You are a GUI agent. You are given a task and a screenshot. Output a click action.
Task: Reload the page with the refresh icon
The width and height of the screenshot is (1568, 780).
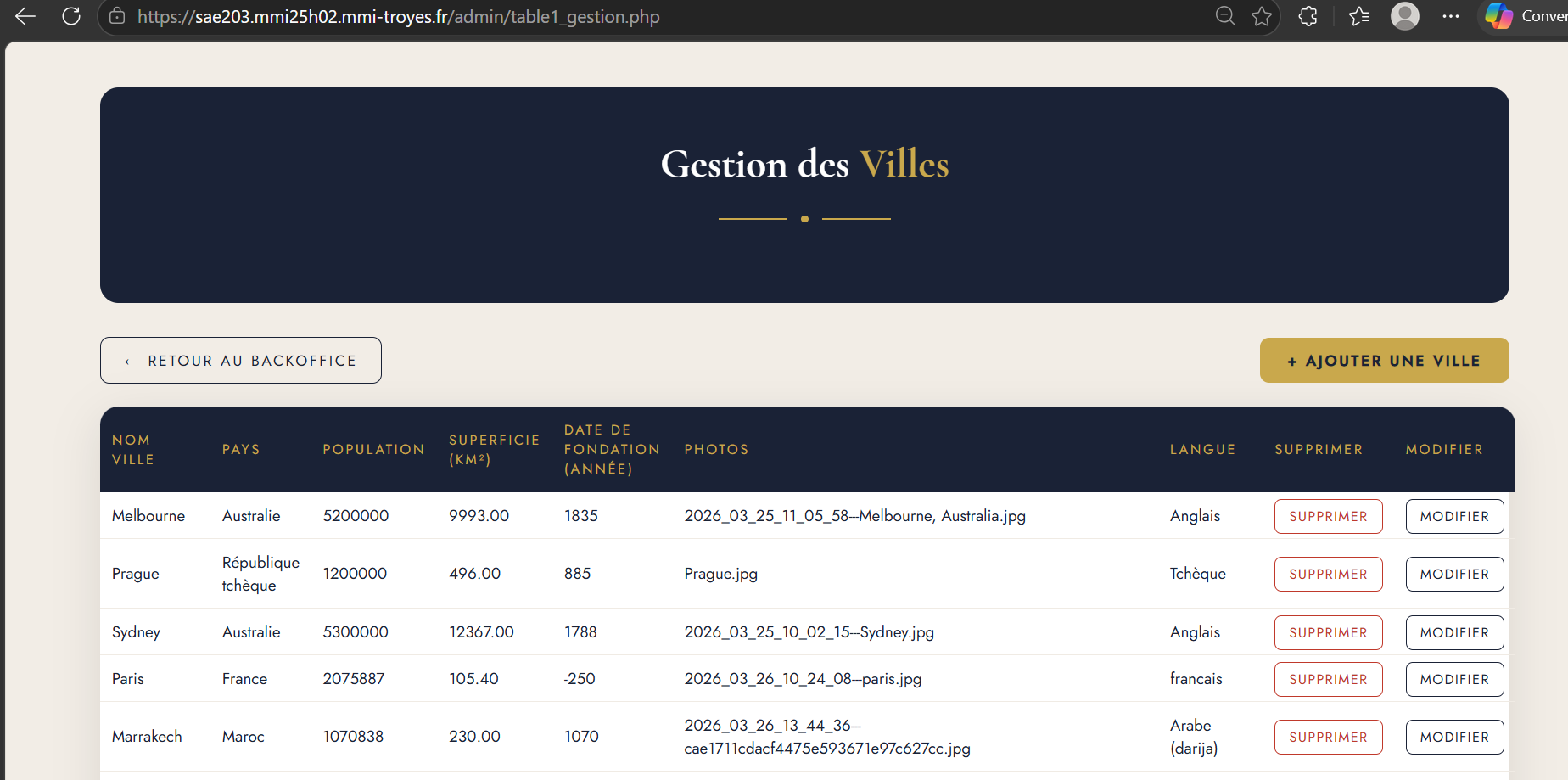coord(71,16)
